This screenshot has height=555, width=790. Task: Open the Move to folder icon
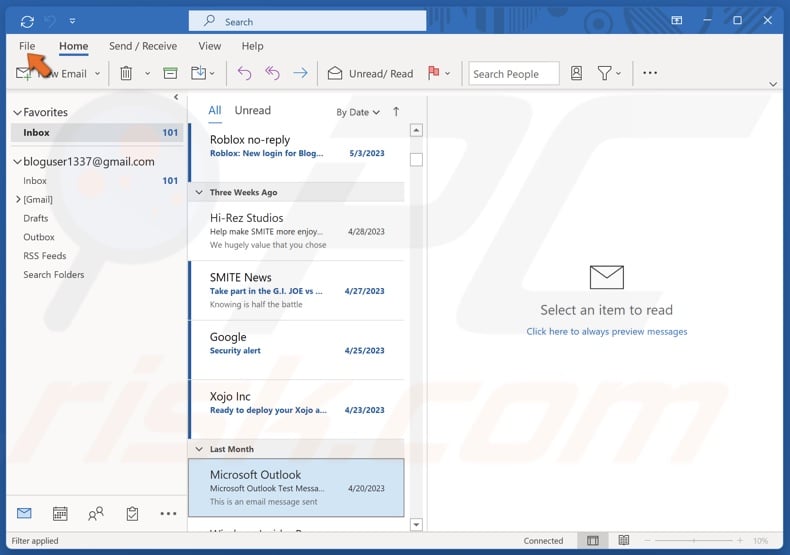click(x=199, y=73)
